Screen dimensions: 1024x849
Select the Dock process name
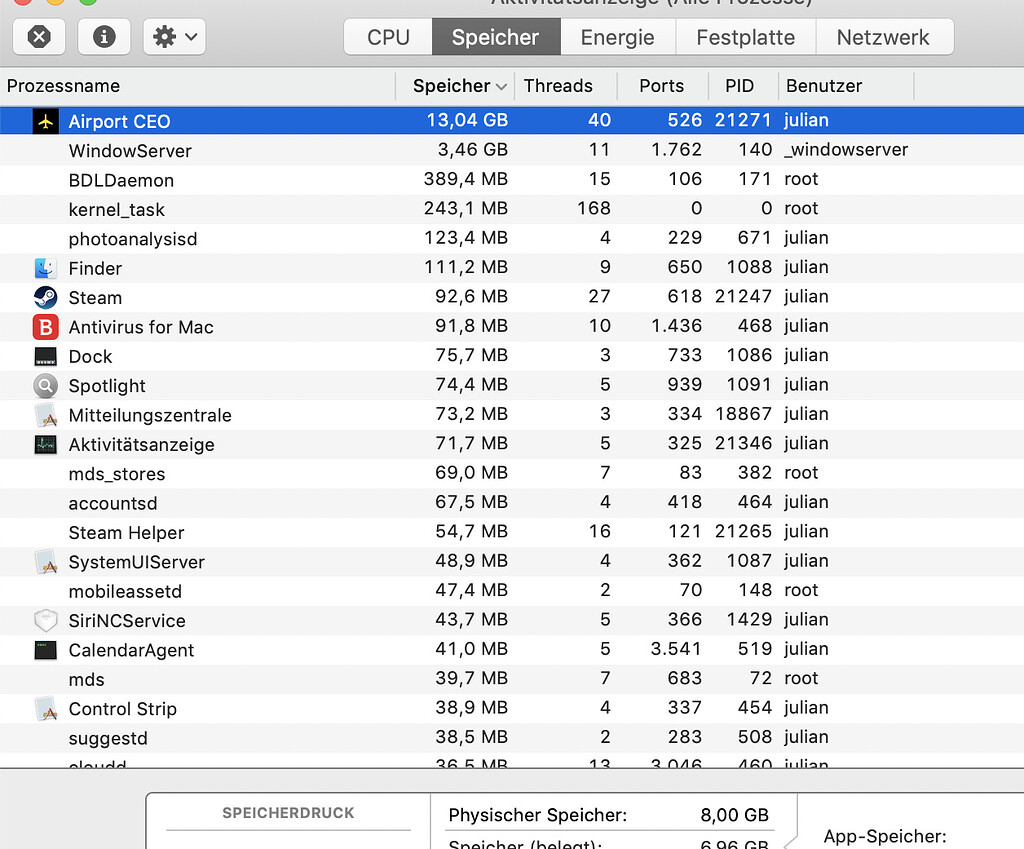point(90,357)
